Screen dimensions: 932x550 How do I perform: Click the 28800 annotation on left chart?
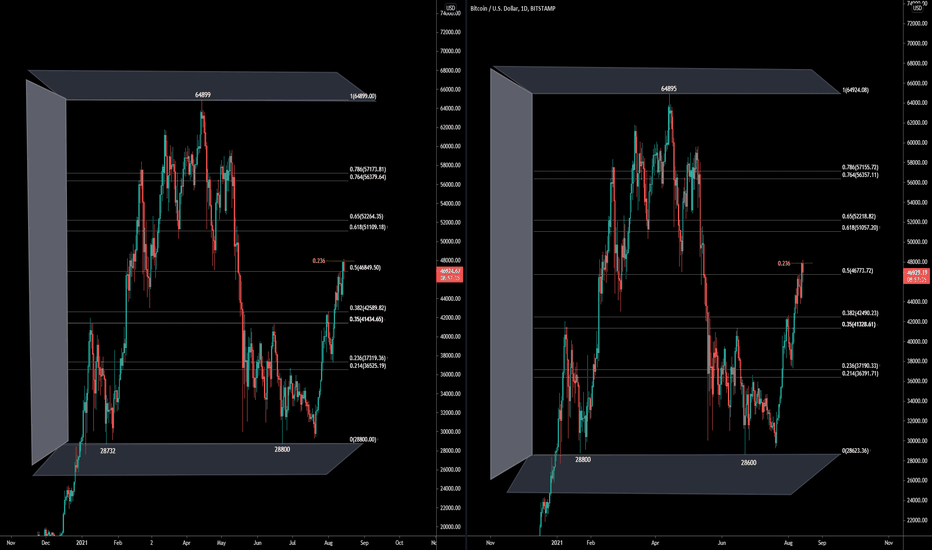pyautogui.click(x=282, y=450)
